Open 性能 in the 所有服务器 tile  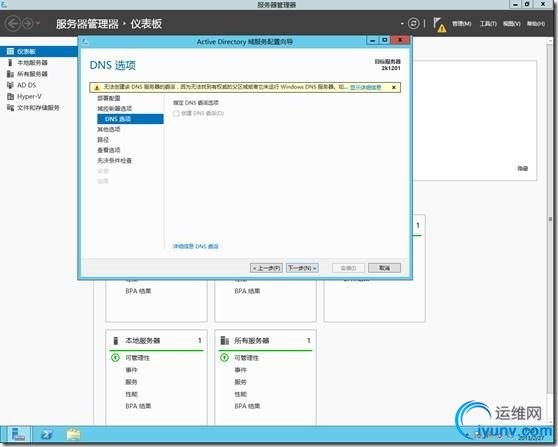240,394
